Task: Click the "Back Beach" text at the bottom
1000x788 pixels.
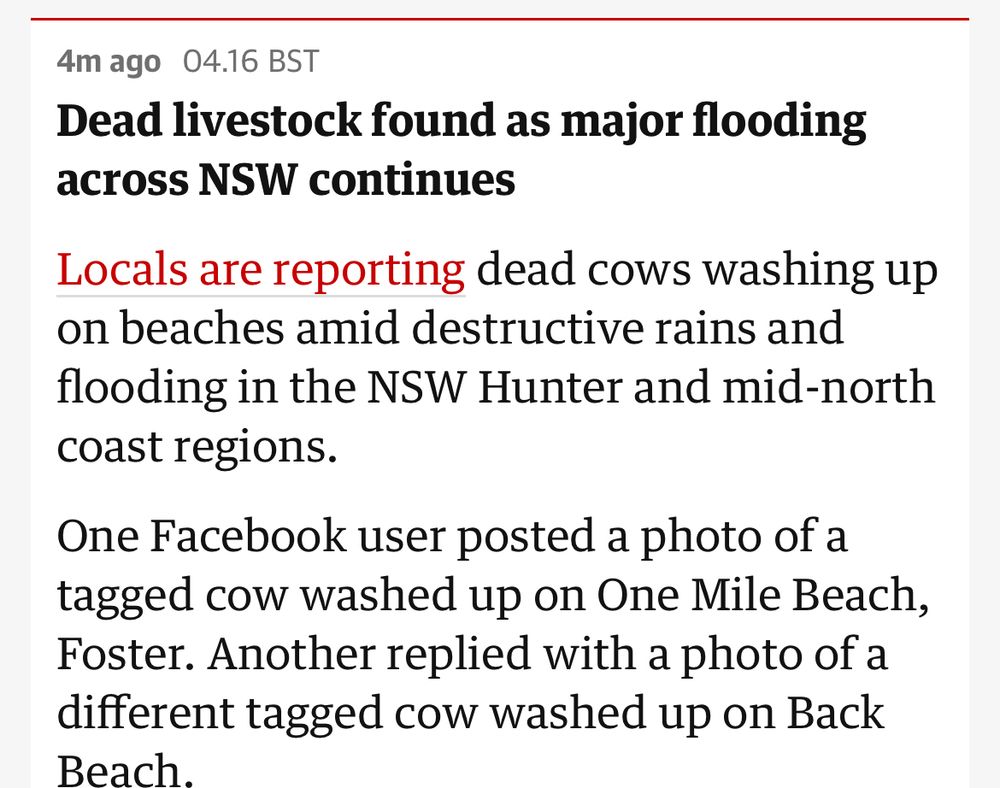Action: click(470, 741)
